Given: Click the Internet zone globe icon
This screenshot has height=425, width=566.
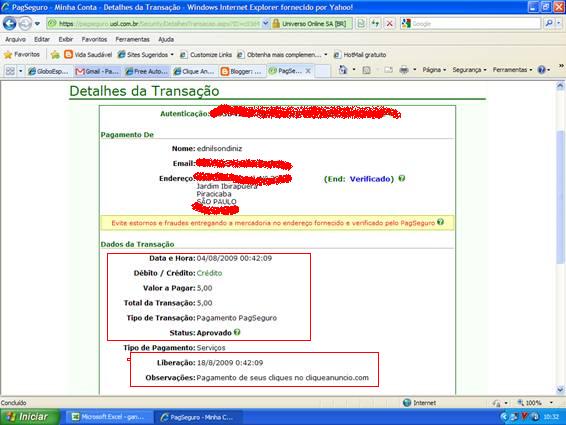Looking at the screenshot, I should click(x=407, y=403).
